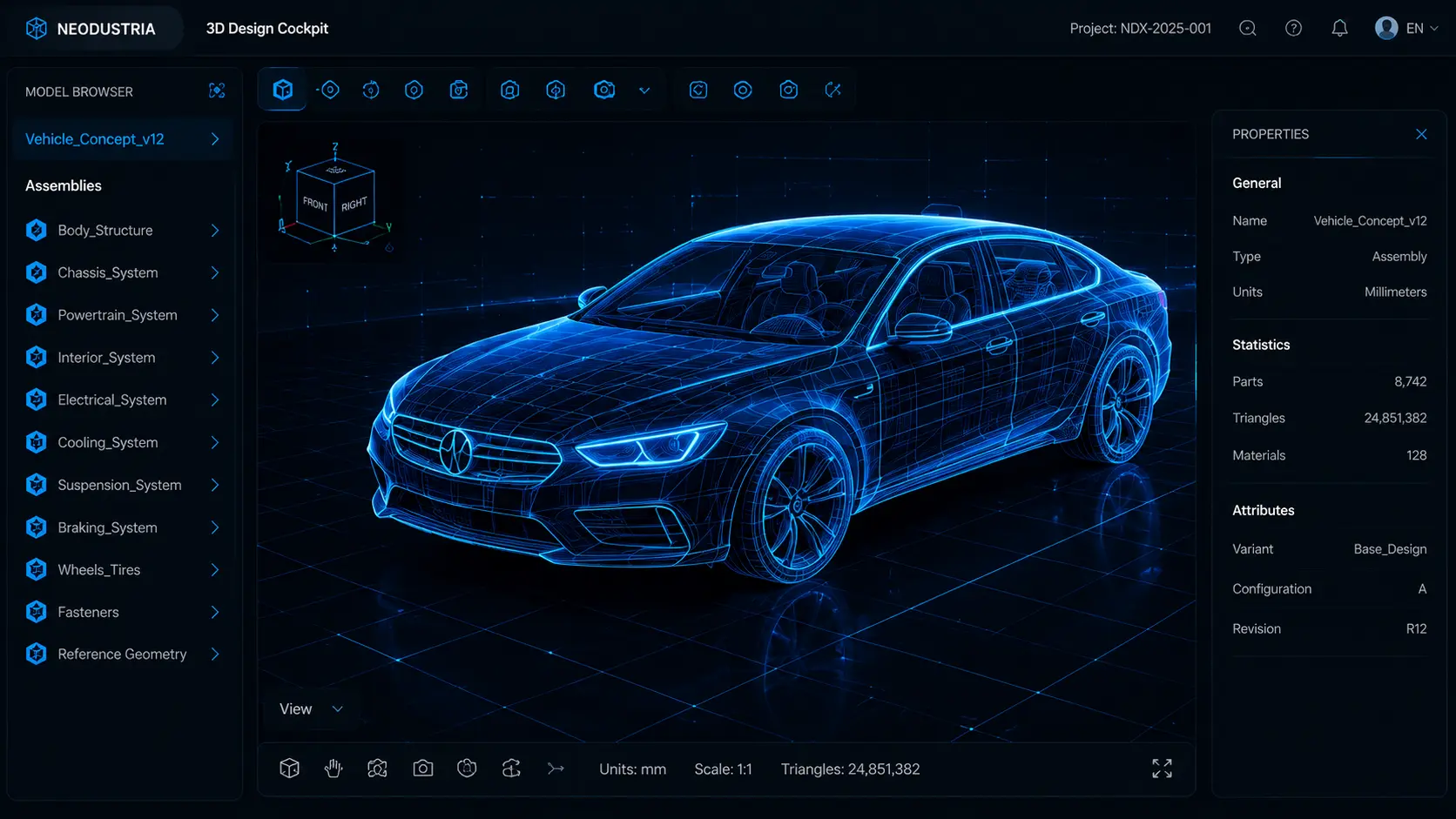Screen dimensions: 1456x819
Task: Click the cube view icon in the bottom bar
Action: click(290, 769)
